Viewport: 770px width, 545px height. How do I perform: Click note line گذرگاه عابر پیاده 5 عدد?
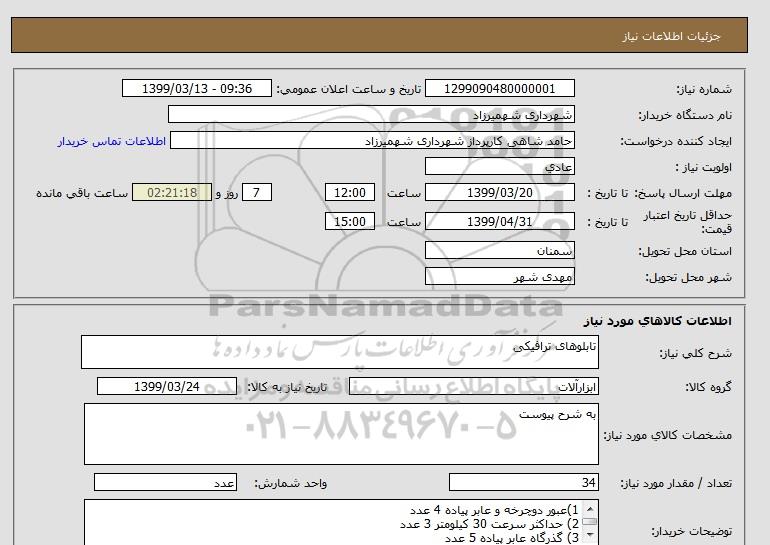point(512,538)
